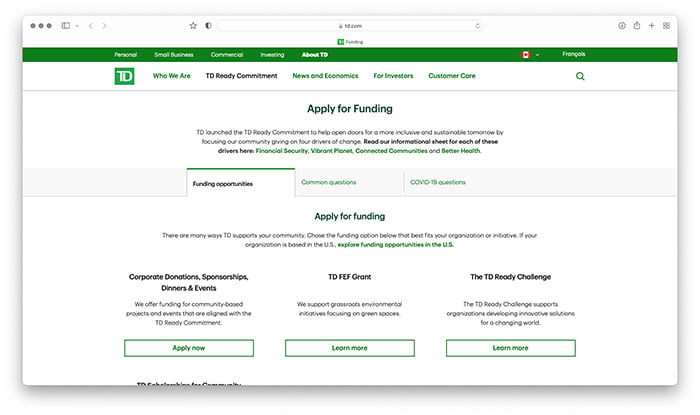The width and height of the screenshot is (700, 415).
Task: Open the TD Ready Commitment menu
Action: (x=242, y=76)
